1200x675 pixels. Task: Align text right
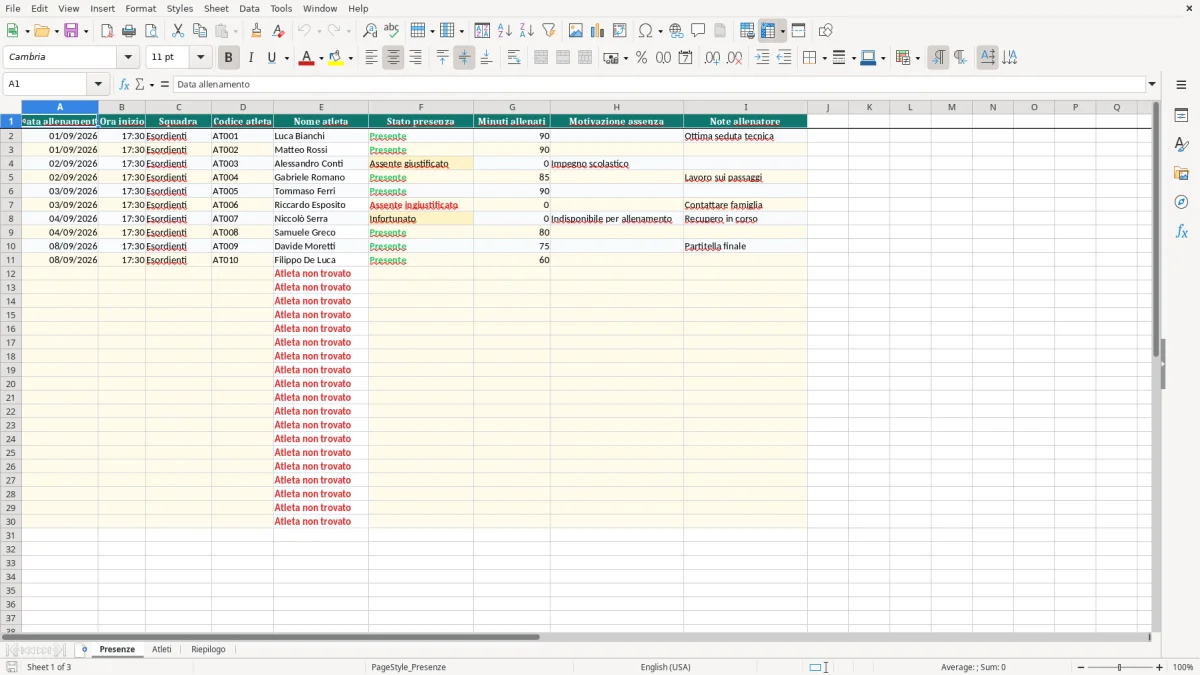pos(415,58)
